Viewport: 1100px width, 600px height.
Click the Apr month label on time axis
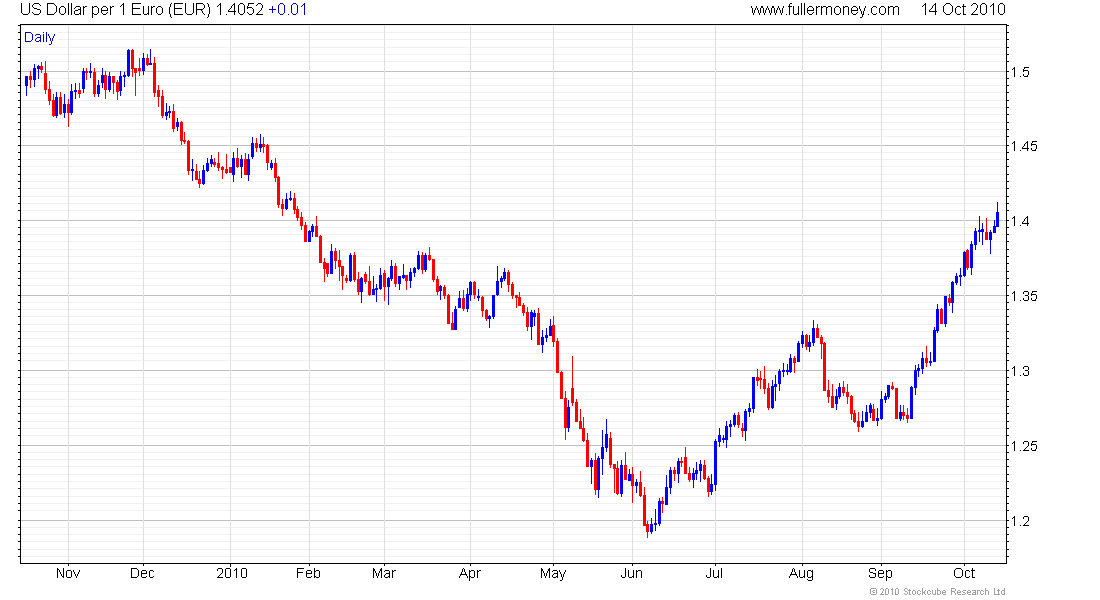pos(469,573)
